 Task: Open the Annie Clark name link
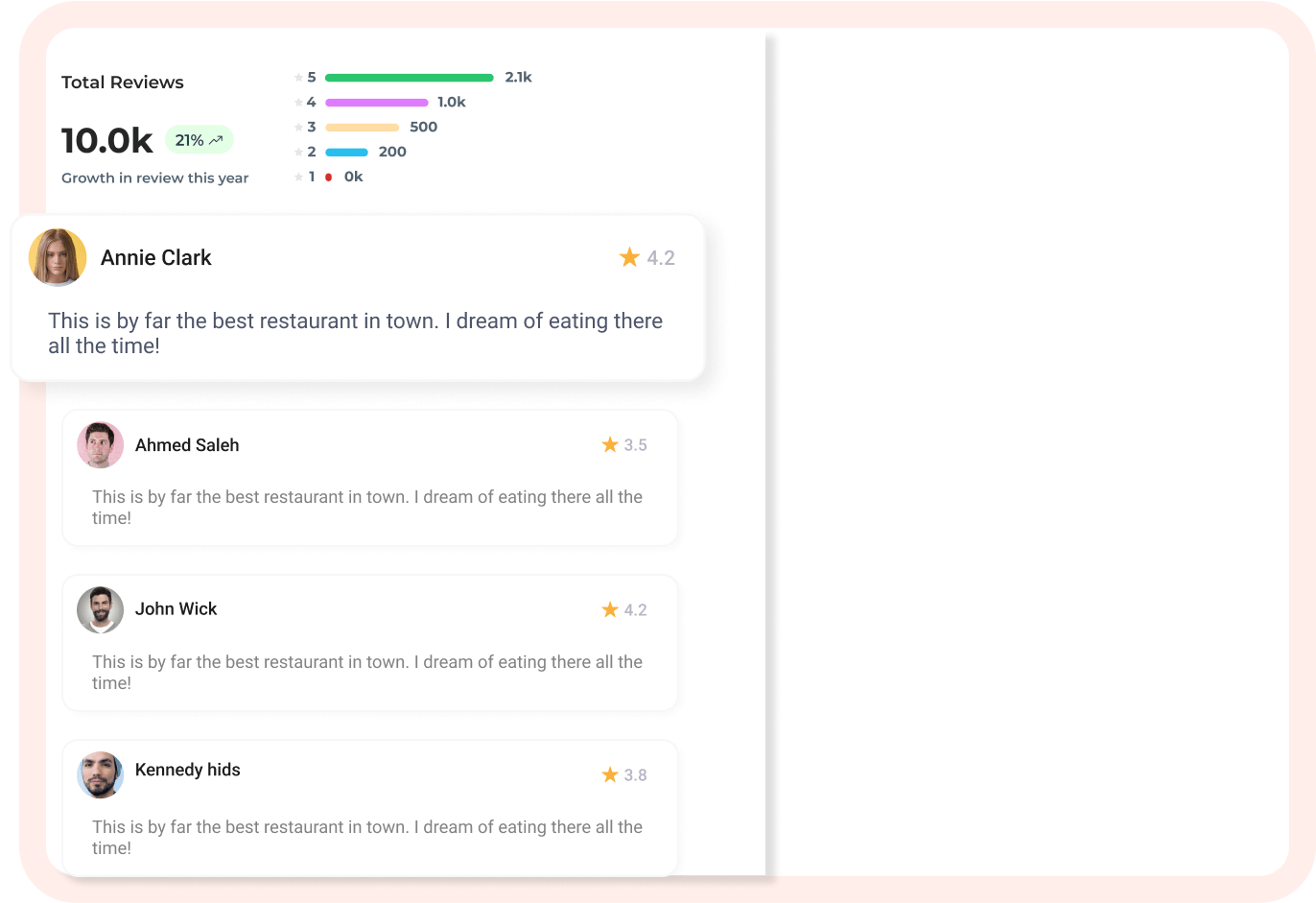click(156, 257)
